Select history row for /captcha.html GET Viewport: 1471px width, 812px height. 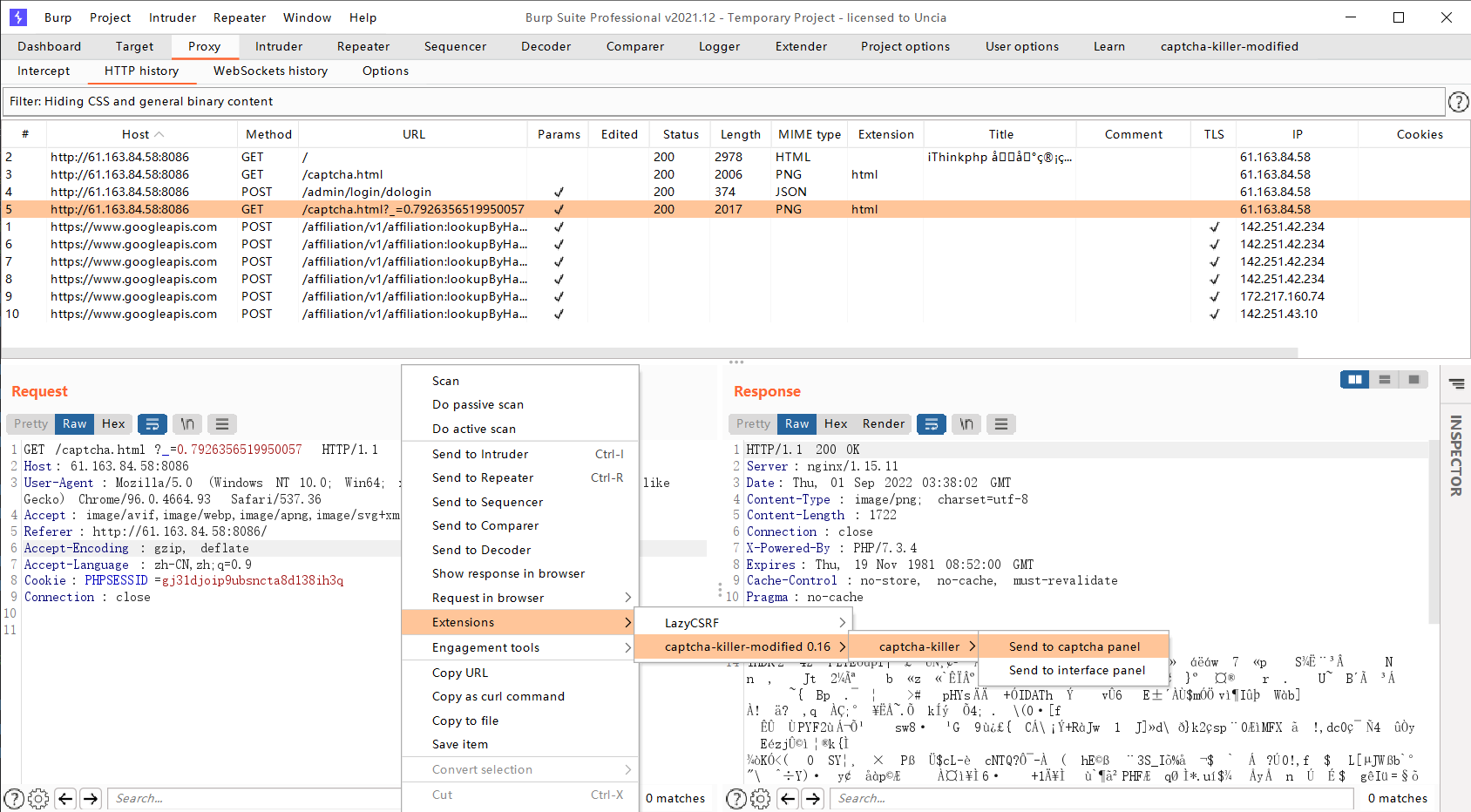tap(735, 174)
